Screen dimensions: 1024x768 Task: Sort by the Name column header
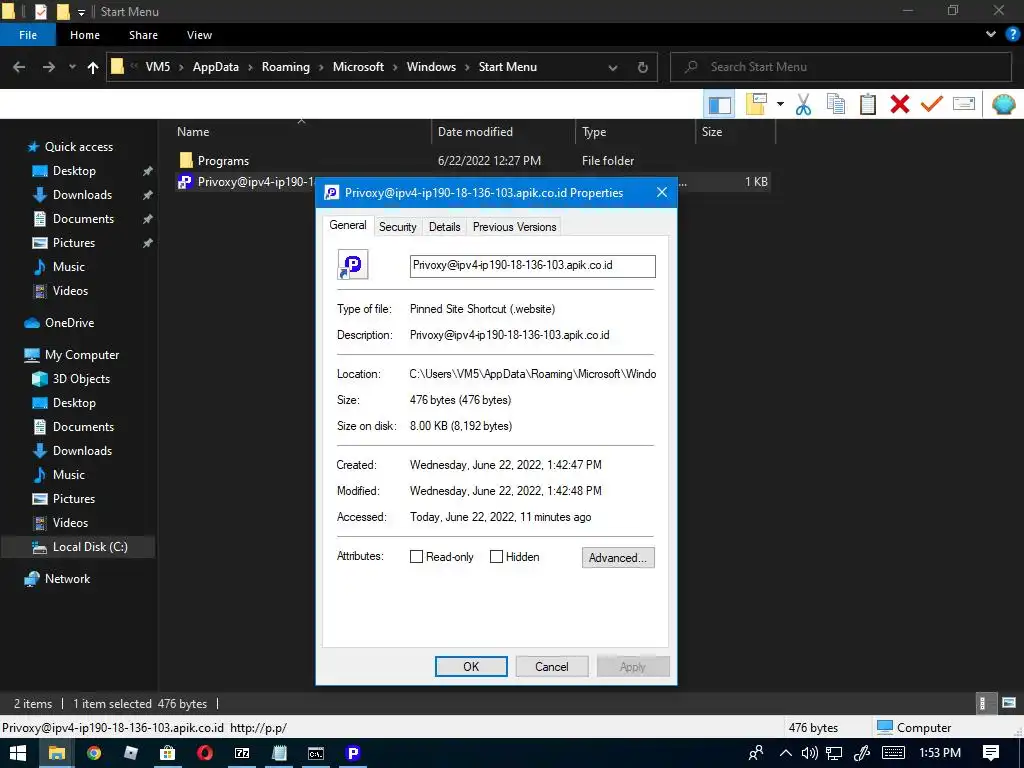(301, 132)
